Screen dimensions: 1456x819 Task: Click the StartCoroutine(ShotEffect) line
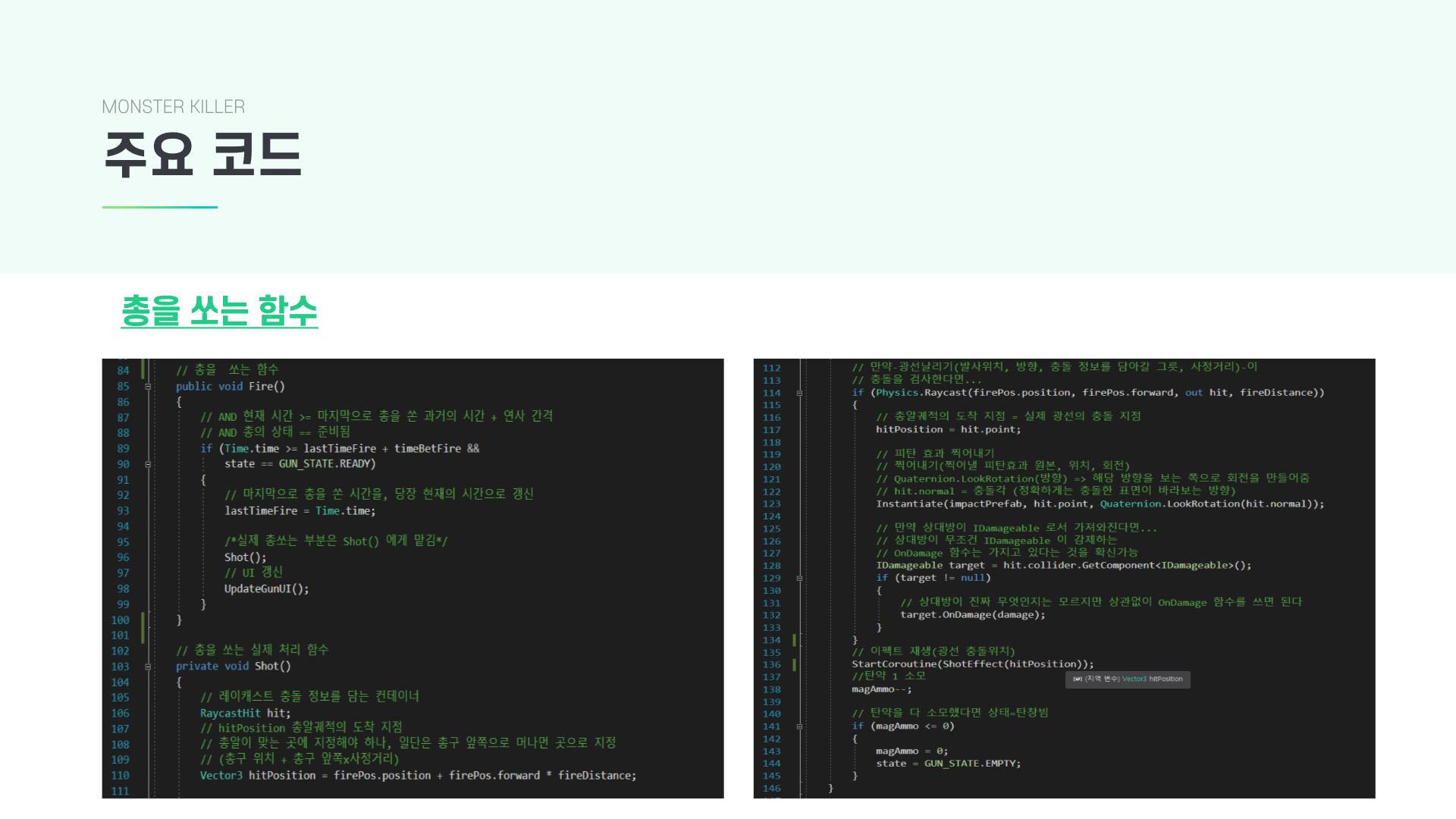pyautogui.click(x=972, y=664)
